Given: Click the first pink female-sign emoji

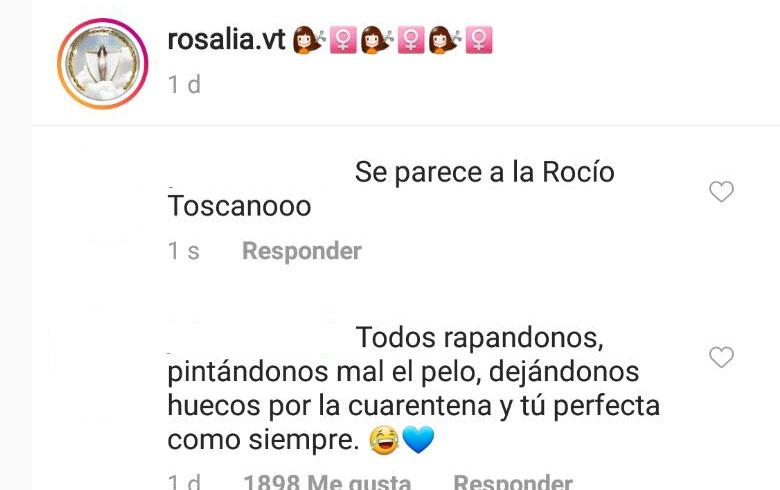Looking at the screenshot, I should 343,40.
